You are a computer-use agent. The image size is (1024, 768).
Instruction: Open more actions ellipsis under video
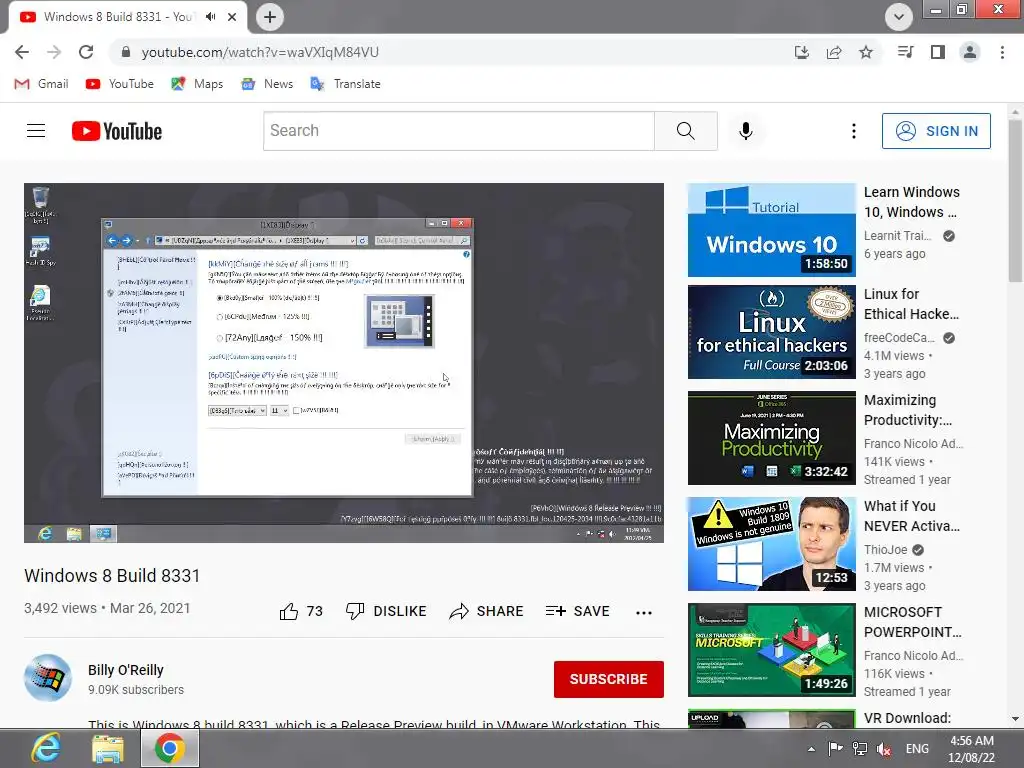[x=643, y=612]
